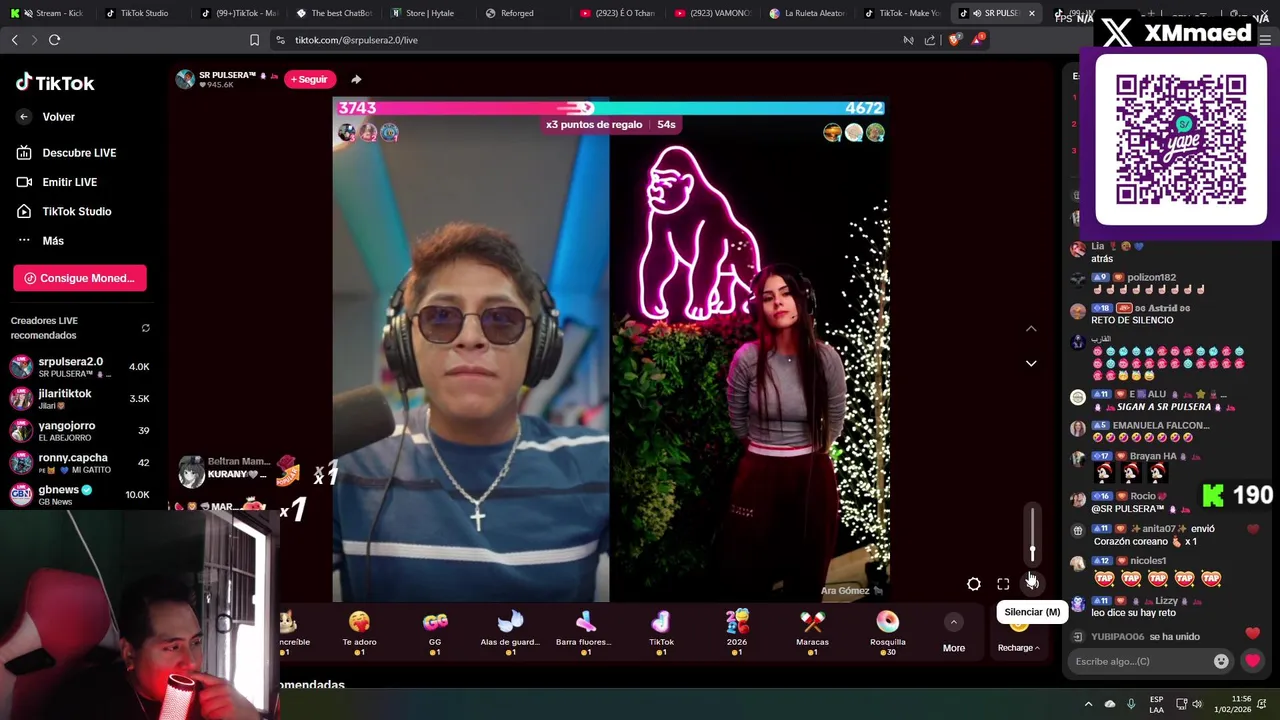The image size is (1280, 720).
Task: Send the 2026 gift
Action: pyautogui.click(x=737, y=633)
